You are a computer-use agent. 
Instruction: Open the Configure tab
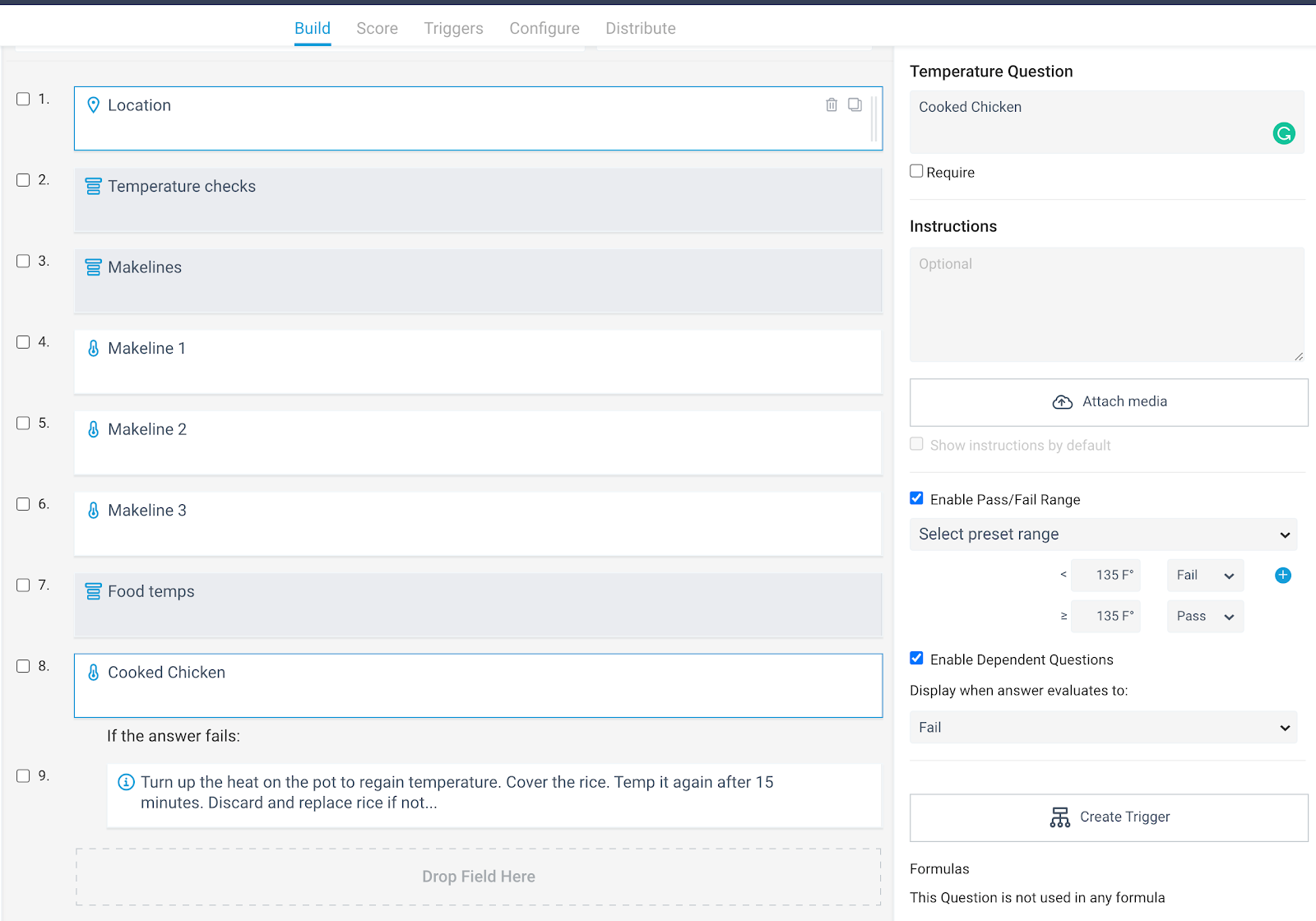pos(544,28)
